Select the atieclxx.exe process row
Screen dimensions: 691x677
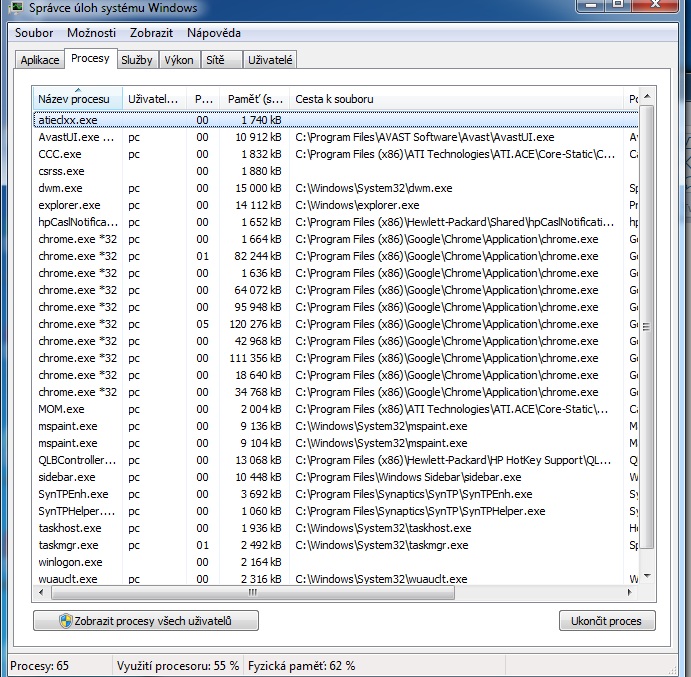pos(336,120)
